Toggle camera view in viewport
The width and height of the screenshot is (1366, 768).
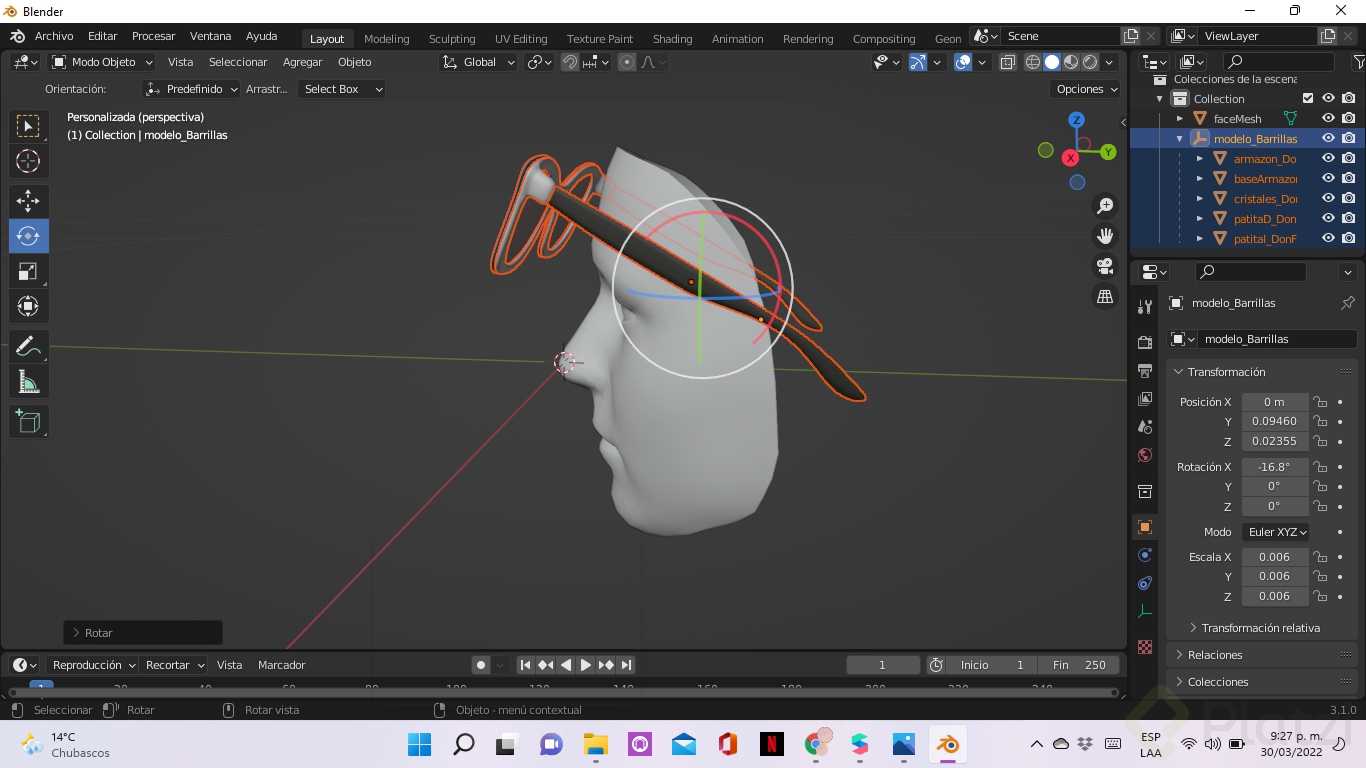tap(1105, 266)
